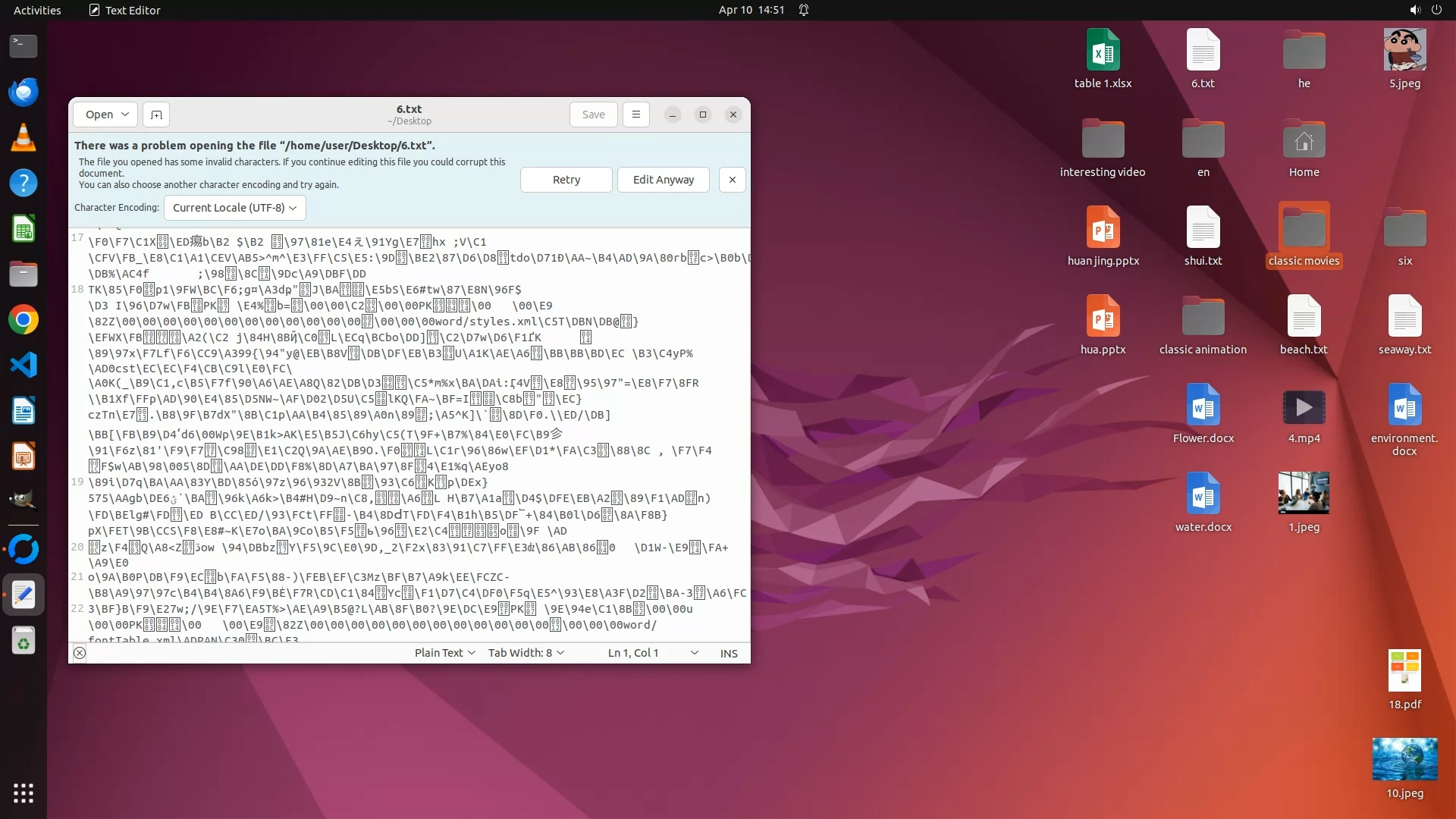Expand the Character Encoding dropdown
1456x819 pixels.
click(x=234, y=208)
